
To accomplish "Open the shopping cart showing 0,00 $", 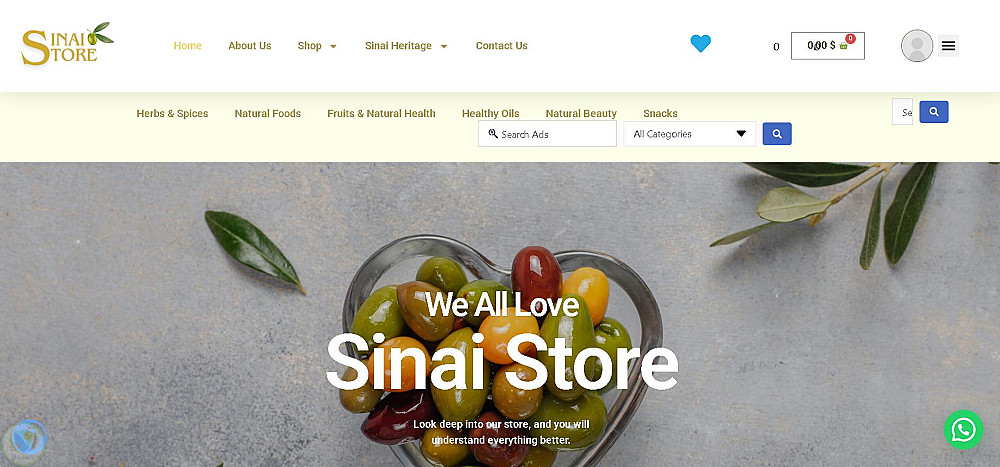I will point(828,46).
